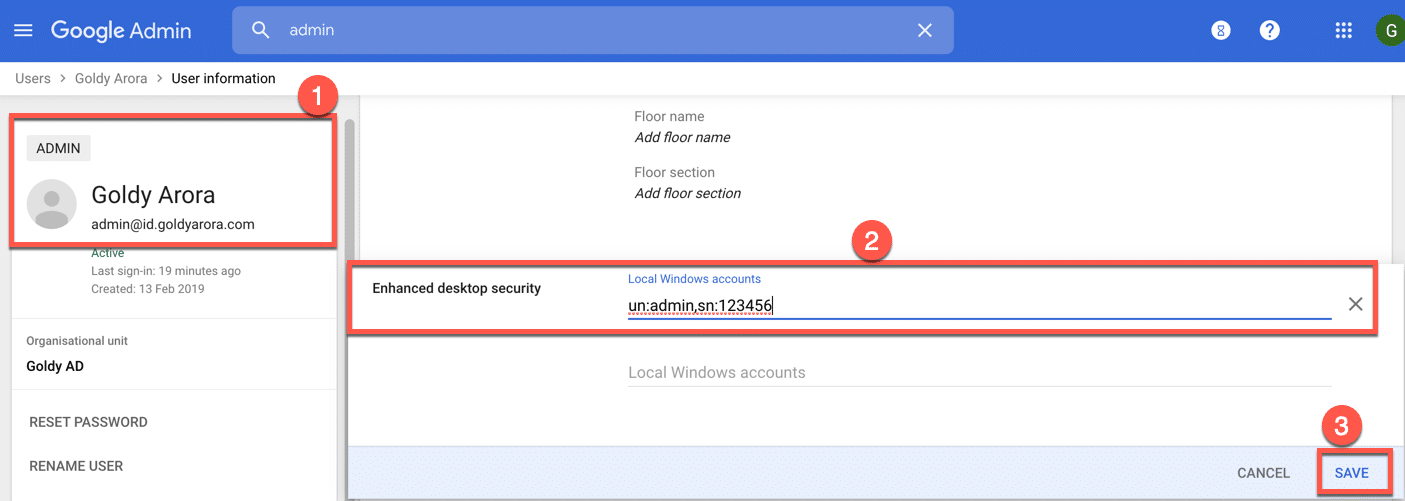
Task: Click Last sign-in: 19 minutes ago
Action: pyautogui.click(x=166, y=271)
